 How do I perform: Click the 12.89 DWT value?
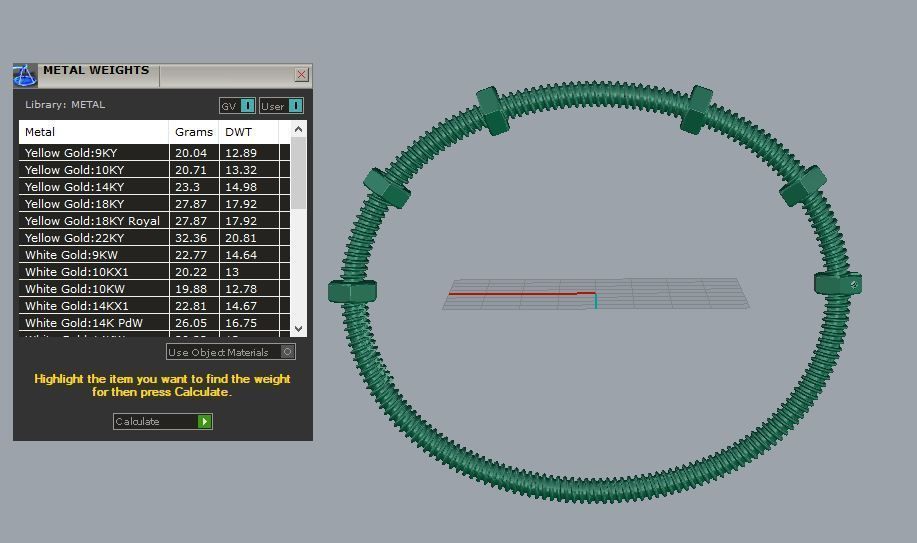[x=241, y=153]
